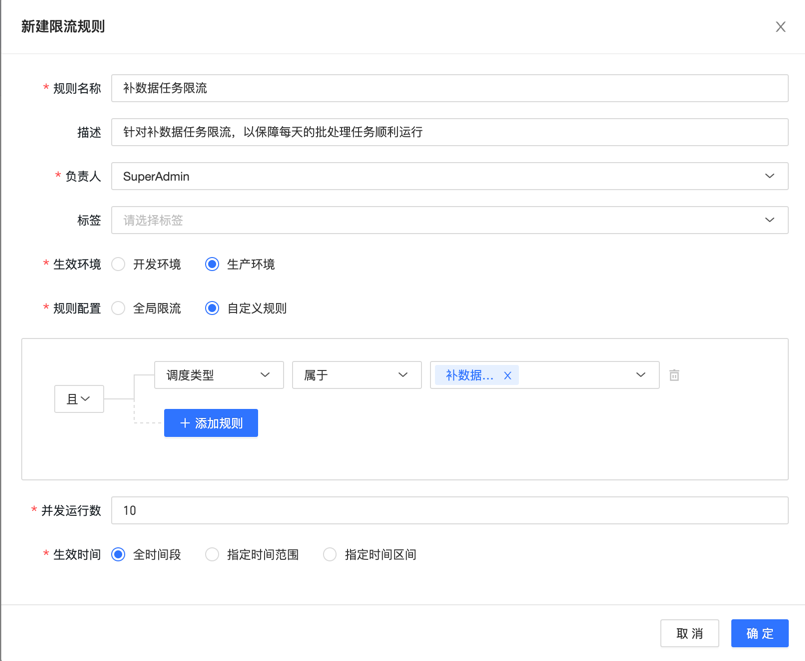Image resolution: width=805 pixels, height=661 pixels.
Task: Open the 负责人 SuperAdmin dropdown
Action: coord(450,176)
